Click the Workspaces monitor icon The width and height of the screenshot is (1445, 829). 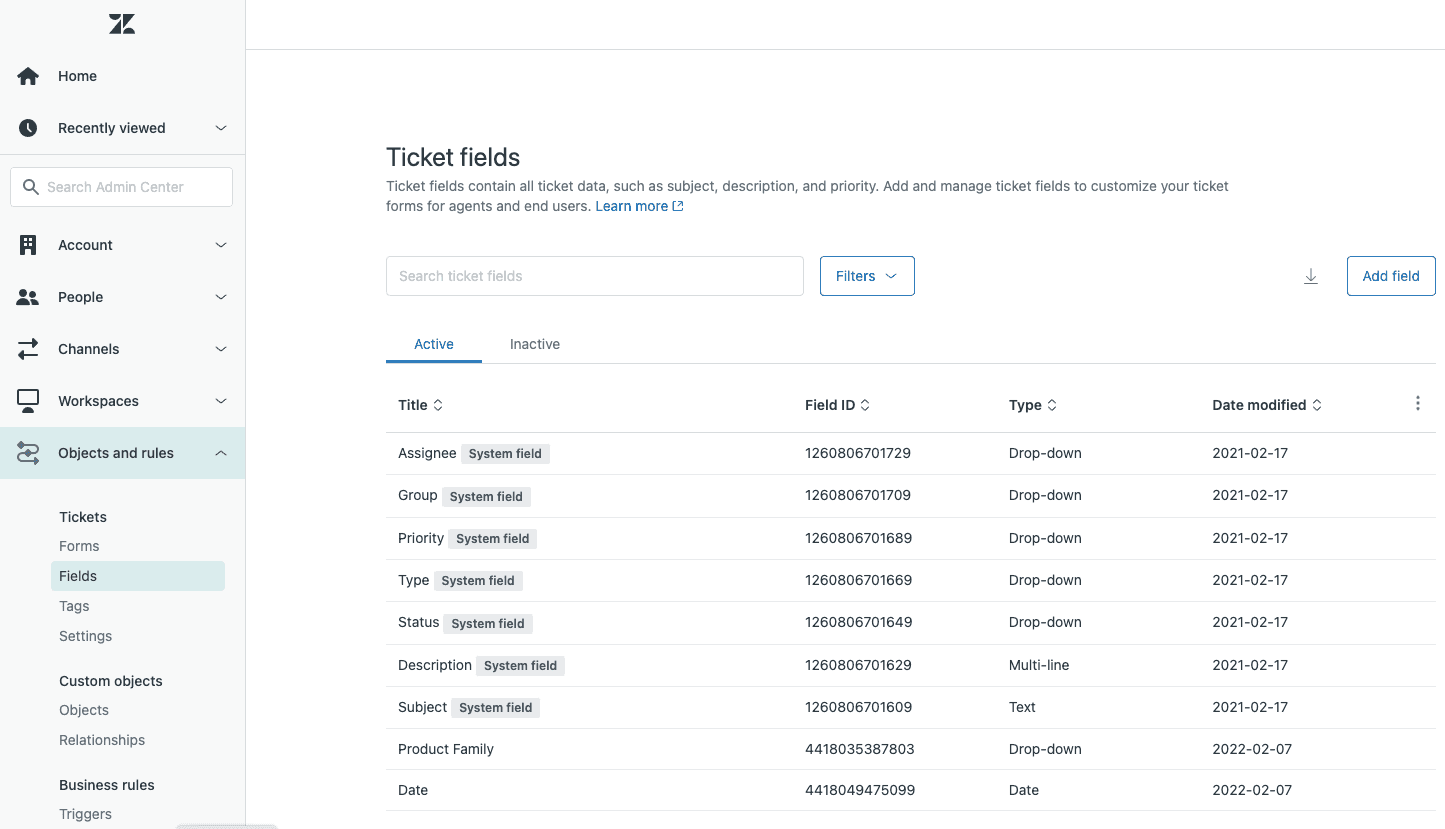pyautogui.click(x=27, y=400)
